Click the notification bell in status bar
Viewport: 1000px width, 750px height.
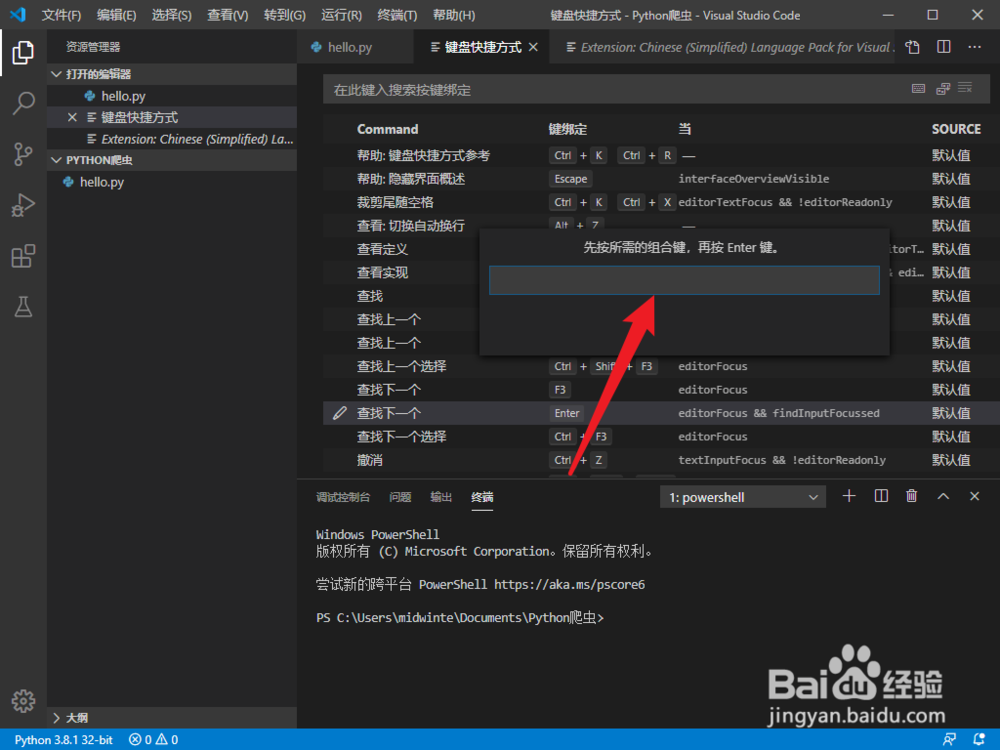979,739
